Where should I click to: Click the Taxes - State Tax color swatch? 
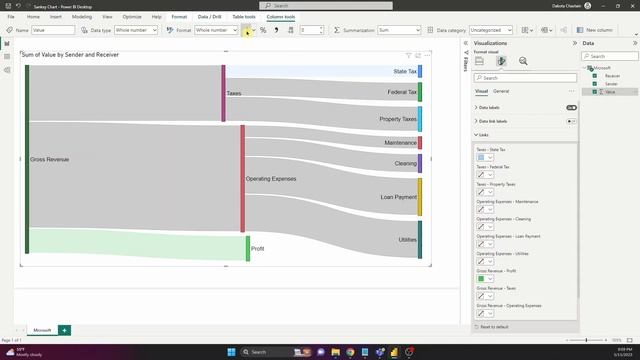point(481,158)
